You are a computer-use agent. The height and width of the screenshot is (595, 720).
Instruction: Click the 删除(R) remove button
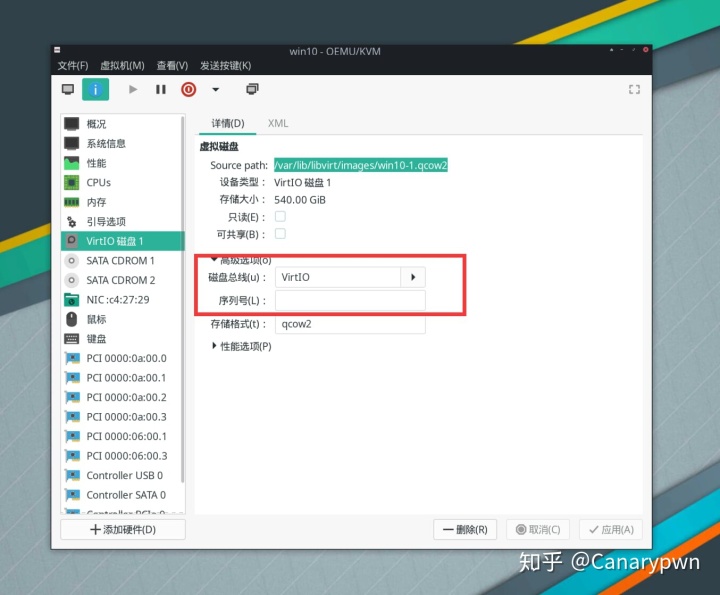pyautogui.click(x=465, y=529)
